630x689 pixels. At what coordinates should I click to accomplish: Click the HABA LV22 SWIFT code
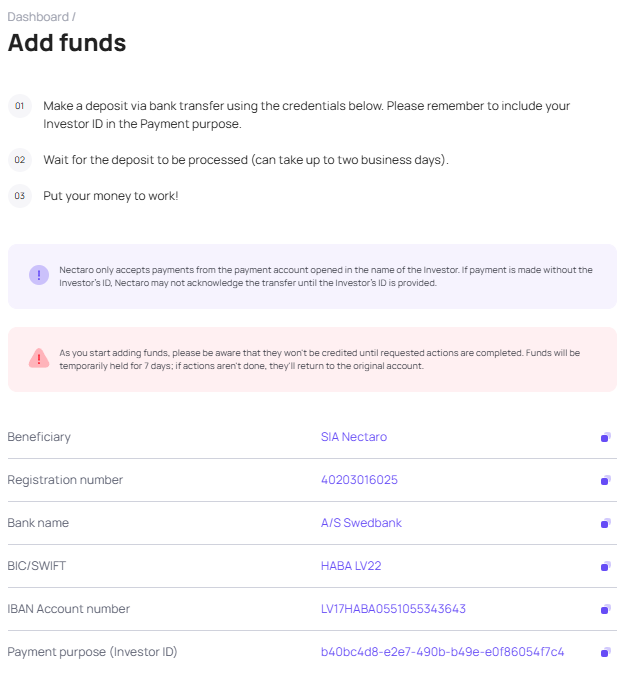351,566
